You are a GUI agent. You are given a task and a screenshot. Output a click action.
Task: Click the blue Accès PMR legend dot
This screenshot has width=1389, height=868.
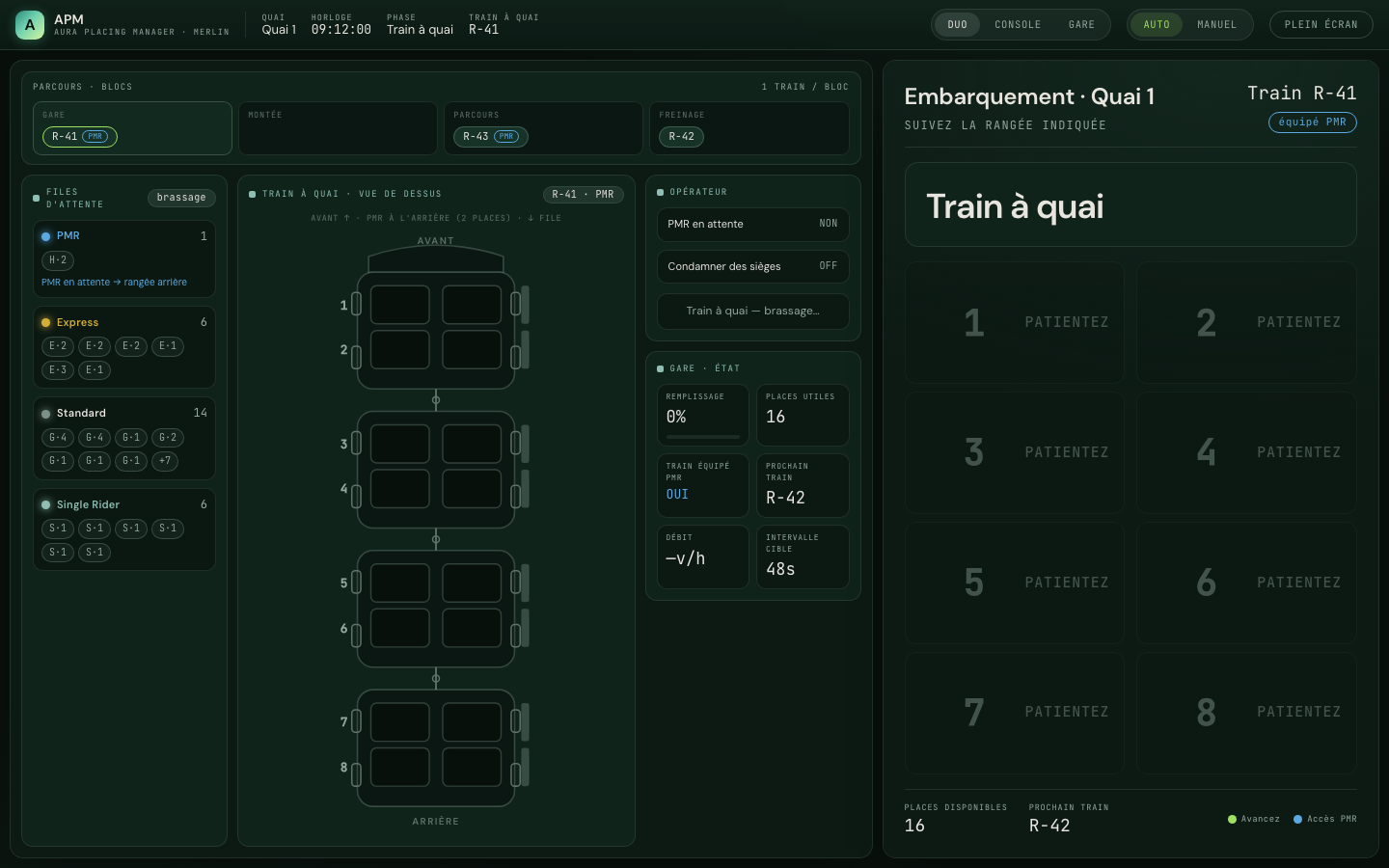point(1297,820)
